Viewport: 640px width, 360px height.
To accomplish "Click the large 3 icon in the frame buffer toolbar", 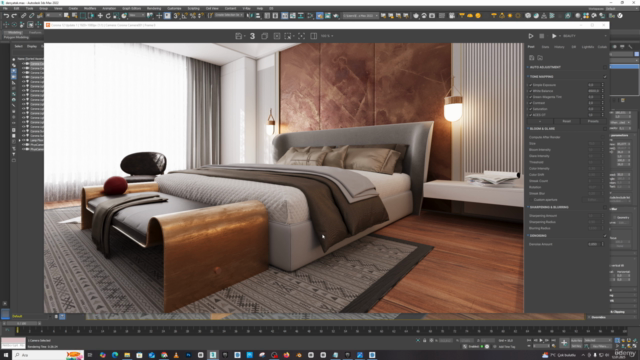I will (x=252, y=36).
